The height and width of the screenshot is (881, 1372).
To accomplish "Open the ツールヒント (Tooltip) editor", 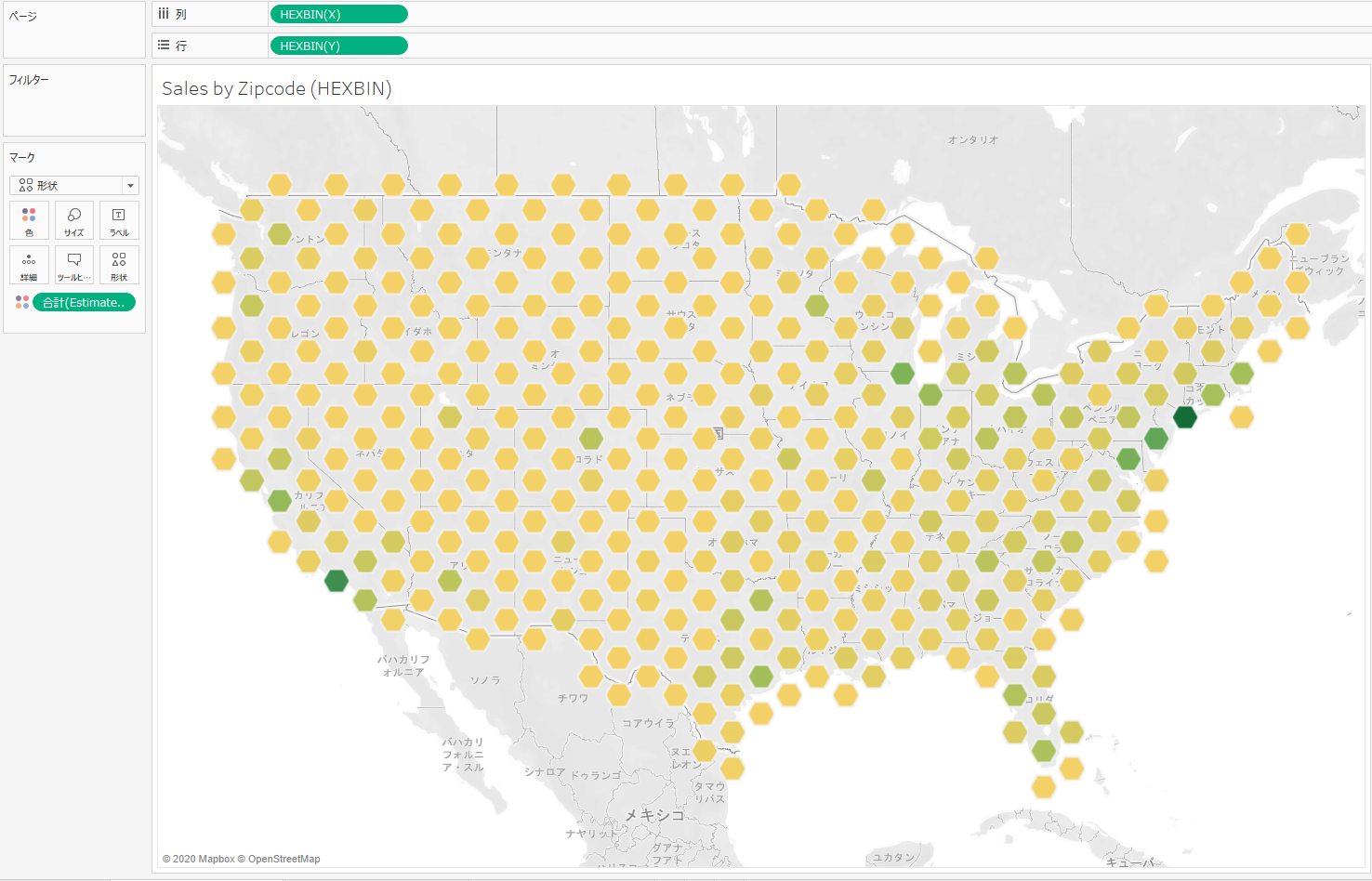I will (x=74, y=265).
